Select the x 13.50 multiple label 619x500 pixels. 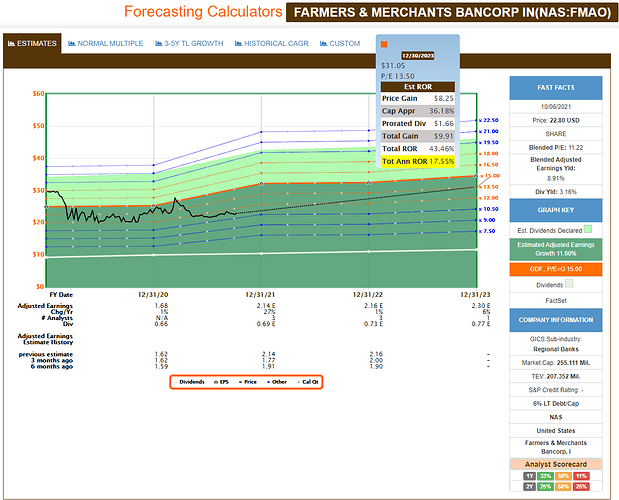coord(489,187)
